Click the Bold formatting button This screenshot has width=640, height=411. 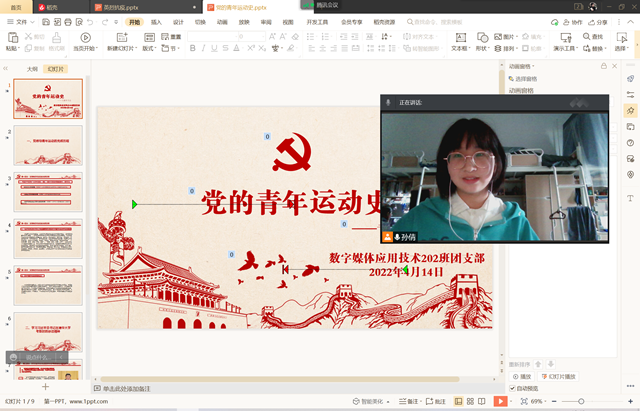pos(191,48)
